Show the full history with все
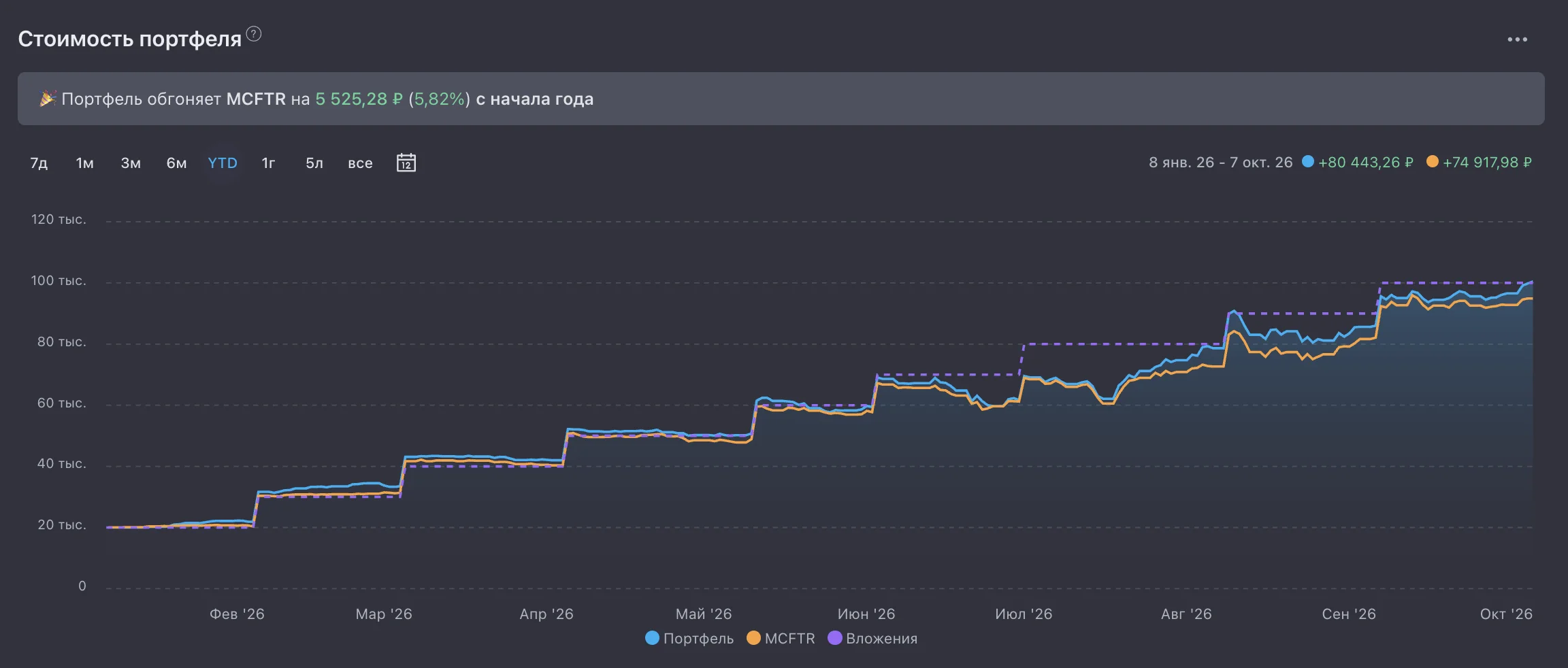1568x668 pixels. tap(360, 163)
